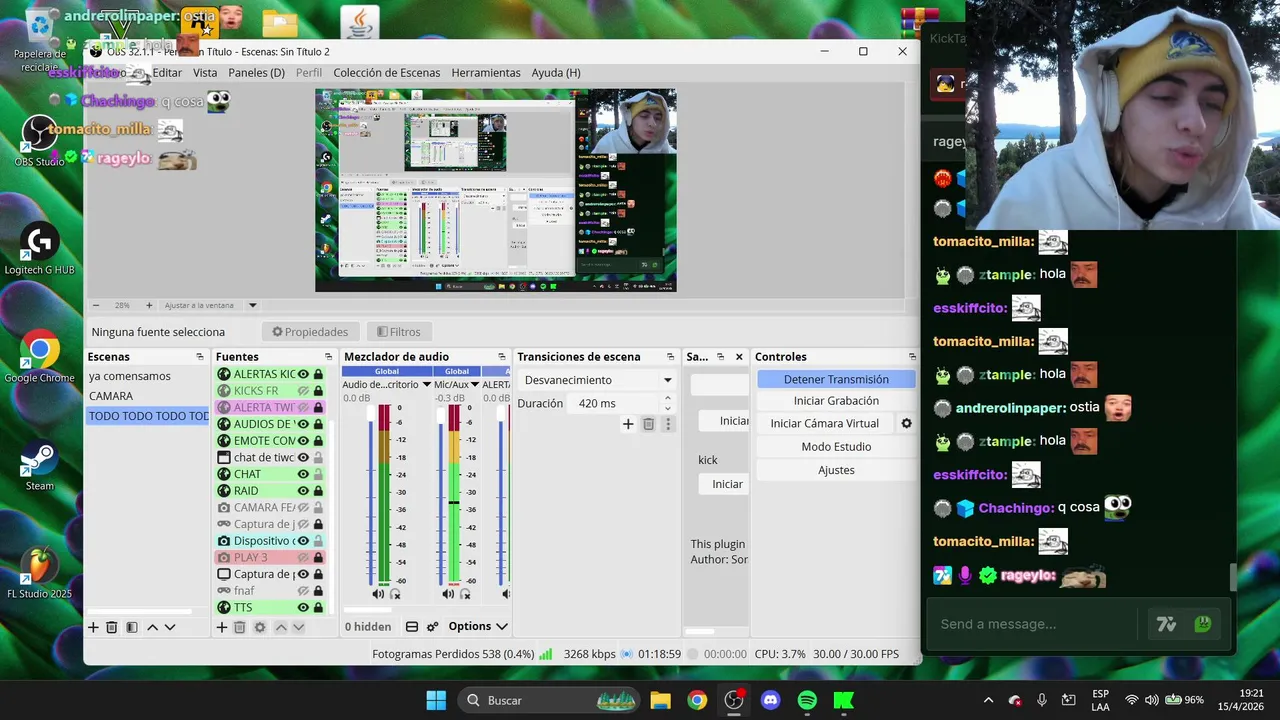Click Iniciar Cámara Virtual button
Viewport: 1280px width, 720px height.
click(825, 424)
